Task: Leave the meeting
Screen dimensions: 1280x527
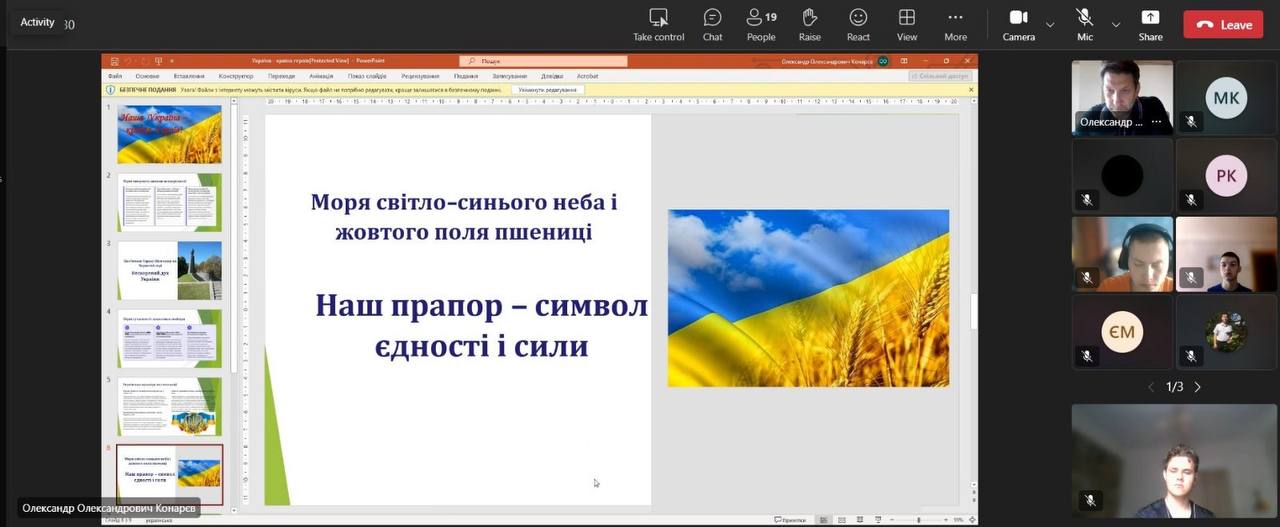Action: point(1223,25)
